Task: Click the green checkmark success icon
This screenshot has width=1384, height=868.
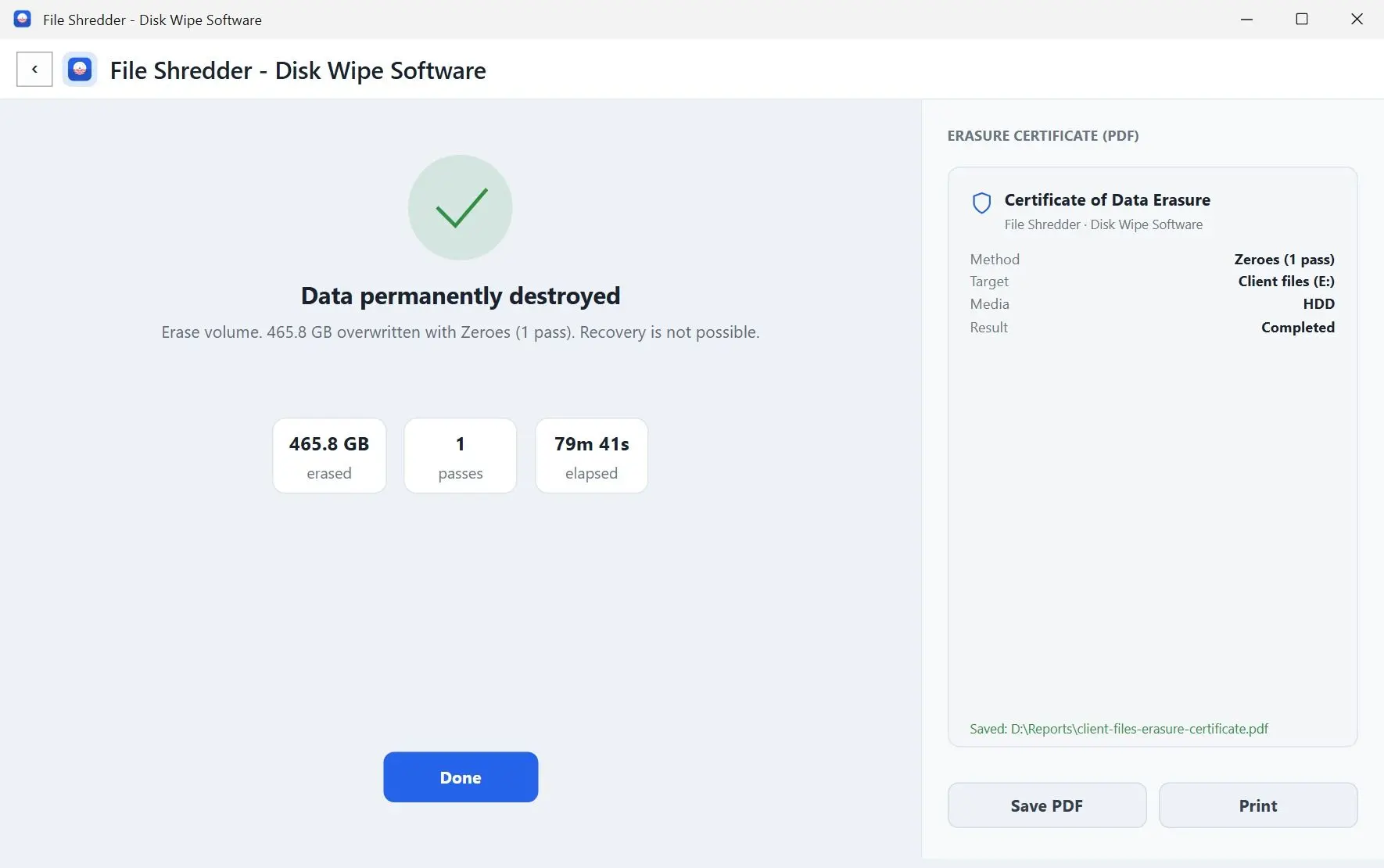Action: coord(461,207)
